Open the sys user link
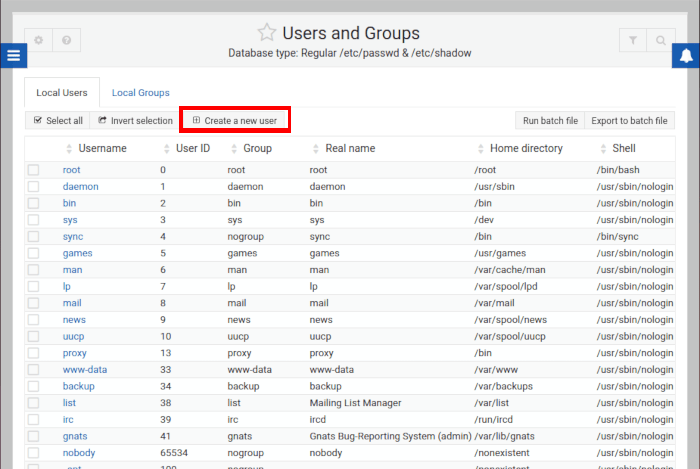This screenshot has width=700, height=469. pyautogui.click(x=70, y=220)
